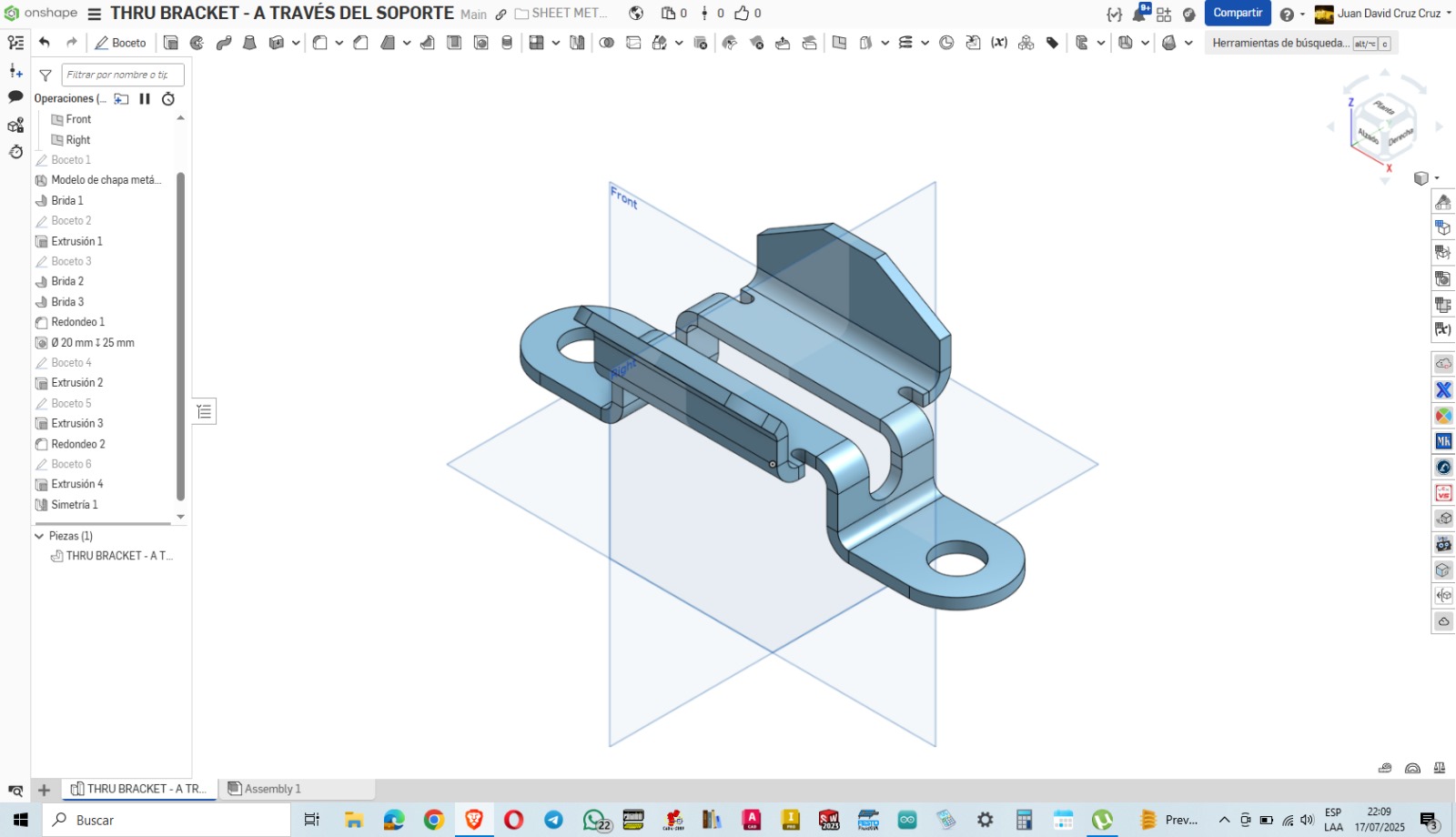Select Ø 20 mm ↧ 25 mm hole feature
The image size is (1456, 837).
(92, 343)
